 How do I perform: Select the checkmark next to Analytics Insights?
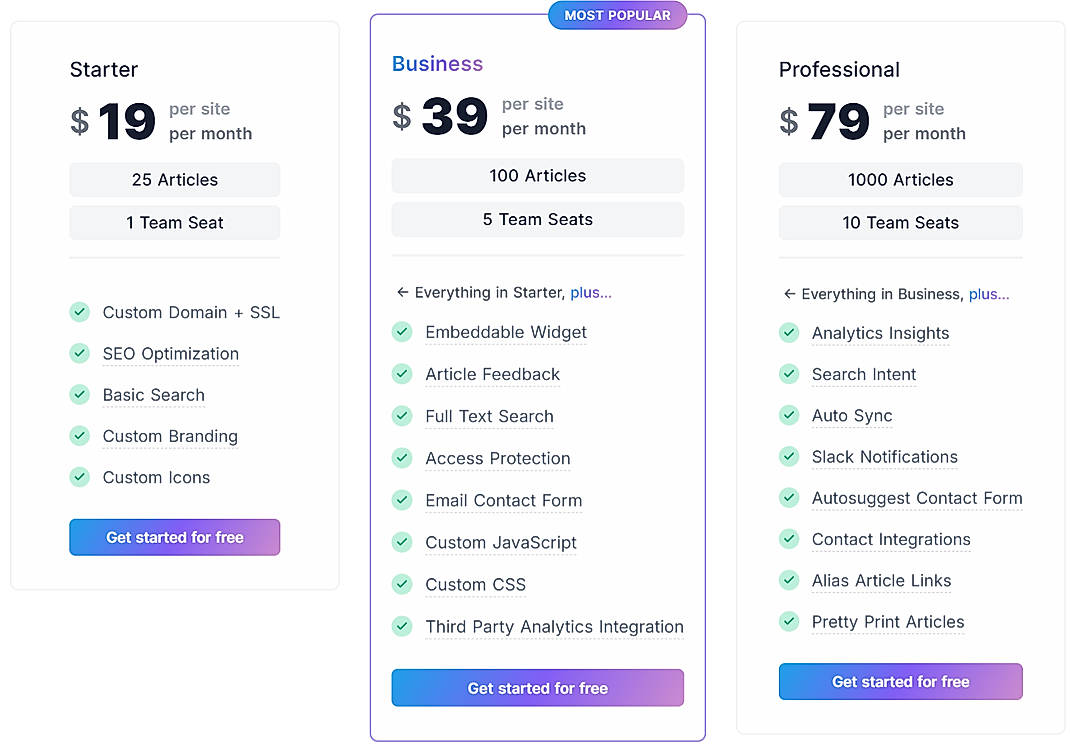pyautogui.click(x=789, y=333)
